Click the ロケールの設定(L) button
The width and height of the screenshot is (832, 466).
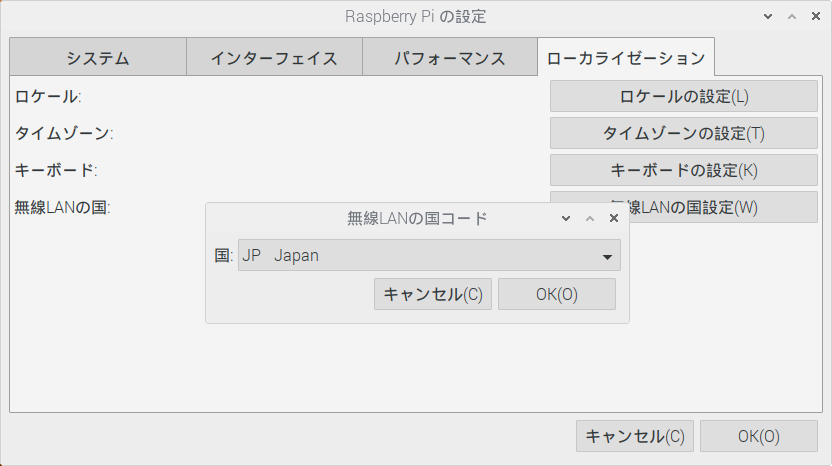click(x=683, y=96)
